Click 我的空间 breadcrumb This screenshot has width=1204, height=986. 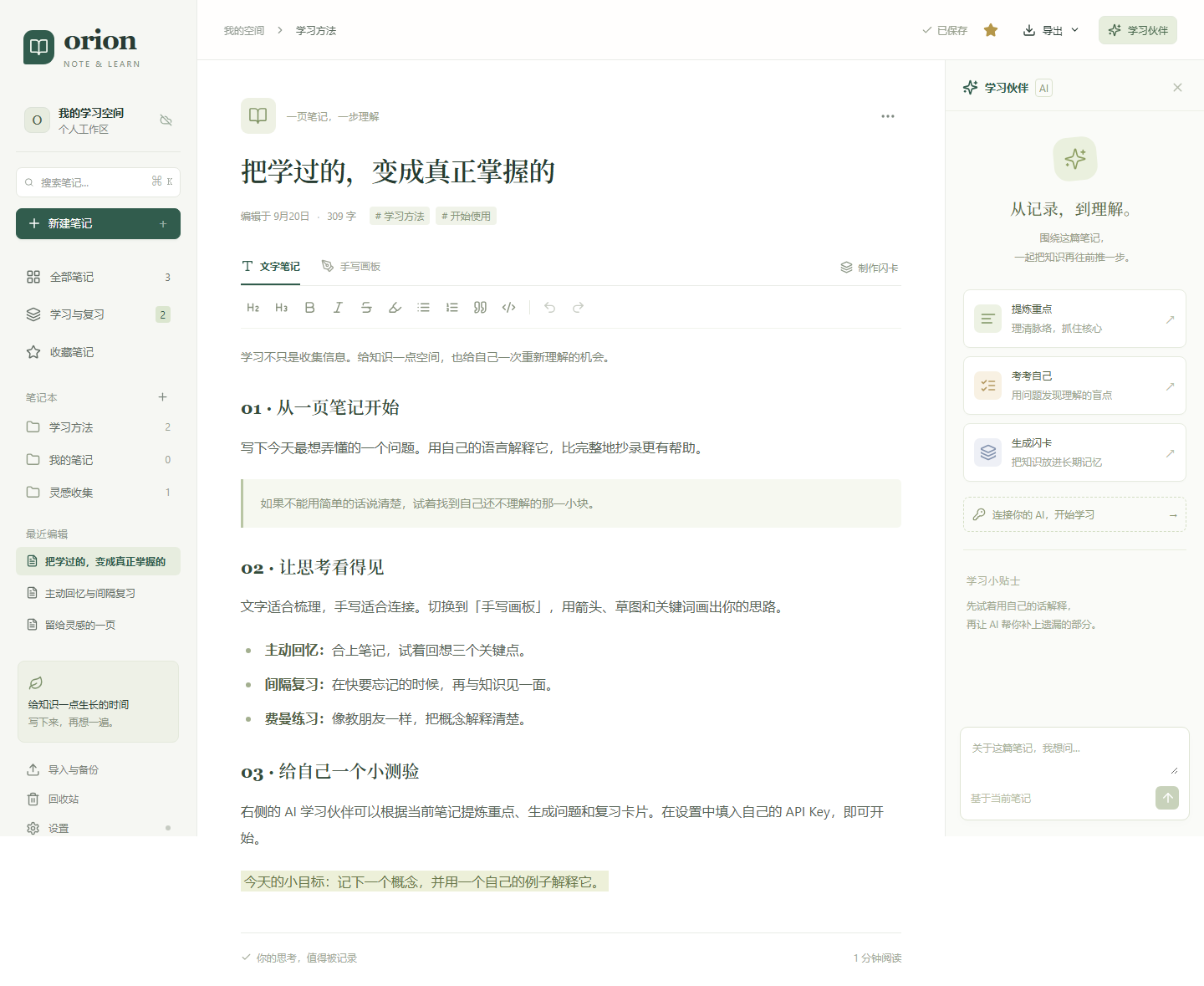(x=243, y=30)
